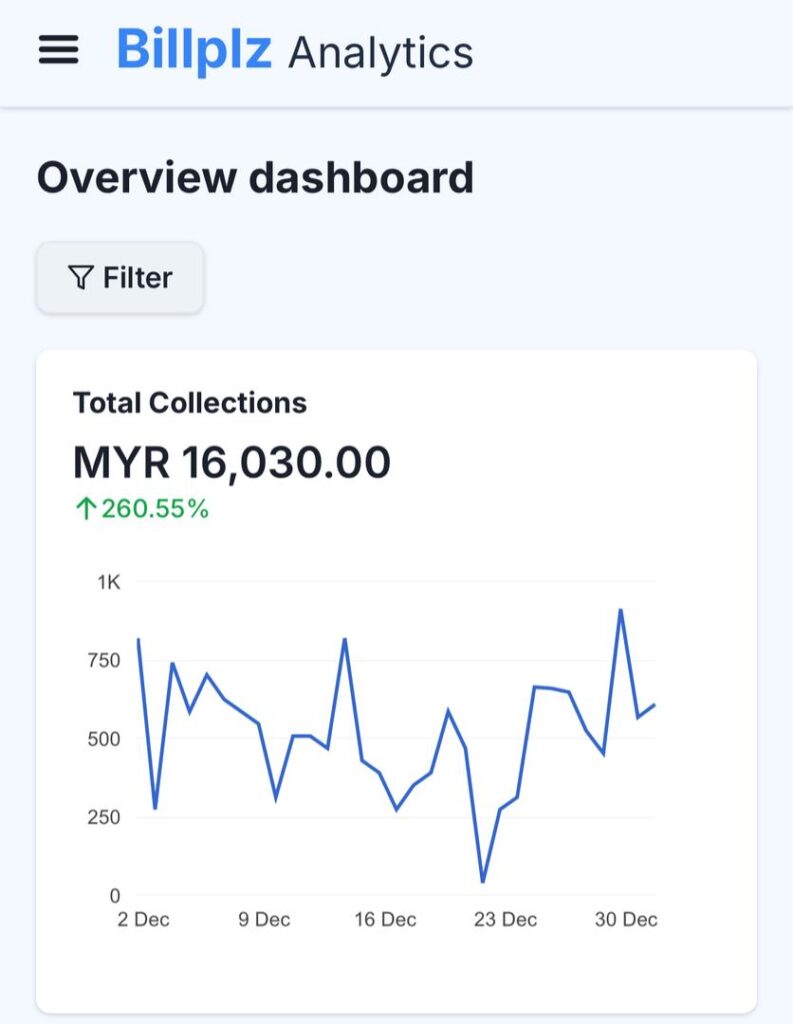The image size is (793, 1024).
Task: Click the 30 Dec x-axis label
Action: [626, 920]
